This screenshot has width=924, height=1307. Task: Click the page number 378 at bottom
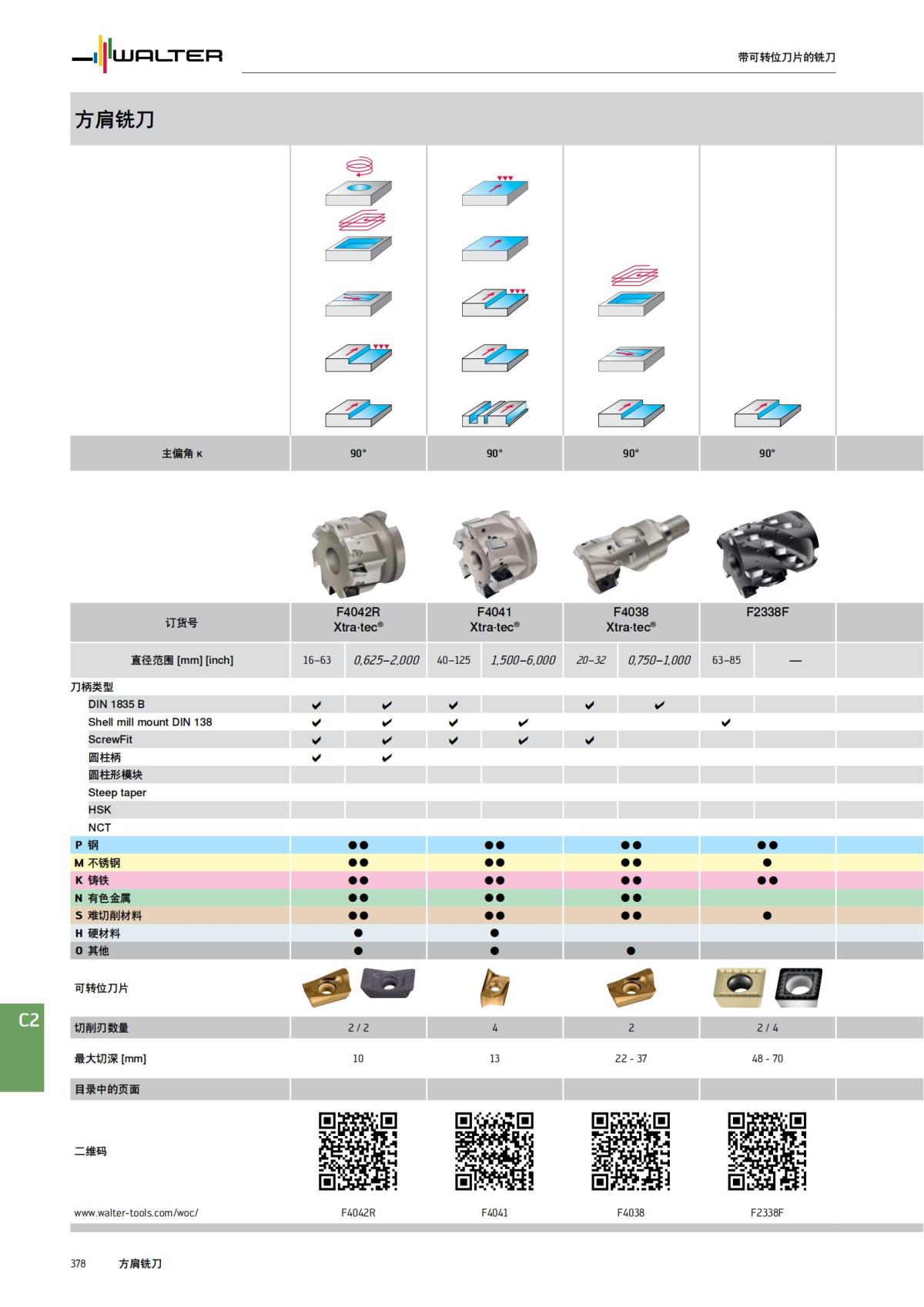point(79,1264)
